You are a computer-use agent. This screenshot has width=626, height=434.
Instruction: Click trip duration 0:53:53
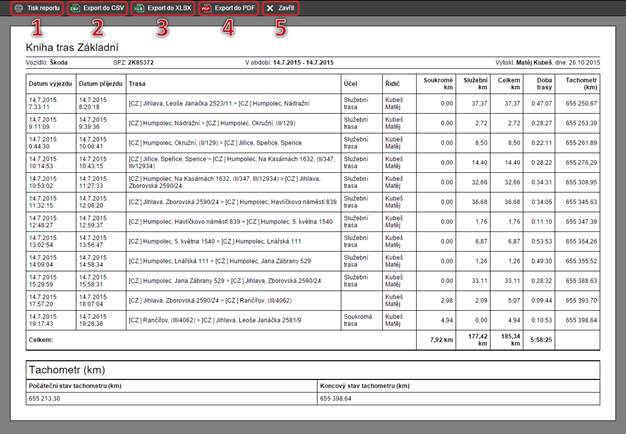(542, 242)
